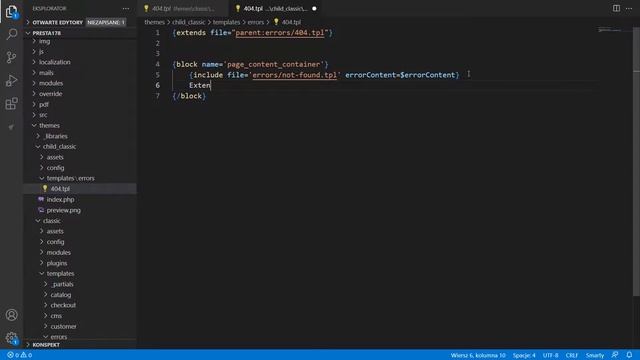Collapse the classic theme folder
The image size is (640, 360).
click(51, 221)
